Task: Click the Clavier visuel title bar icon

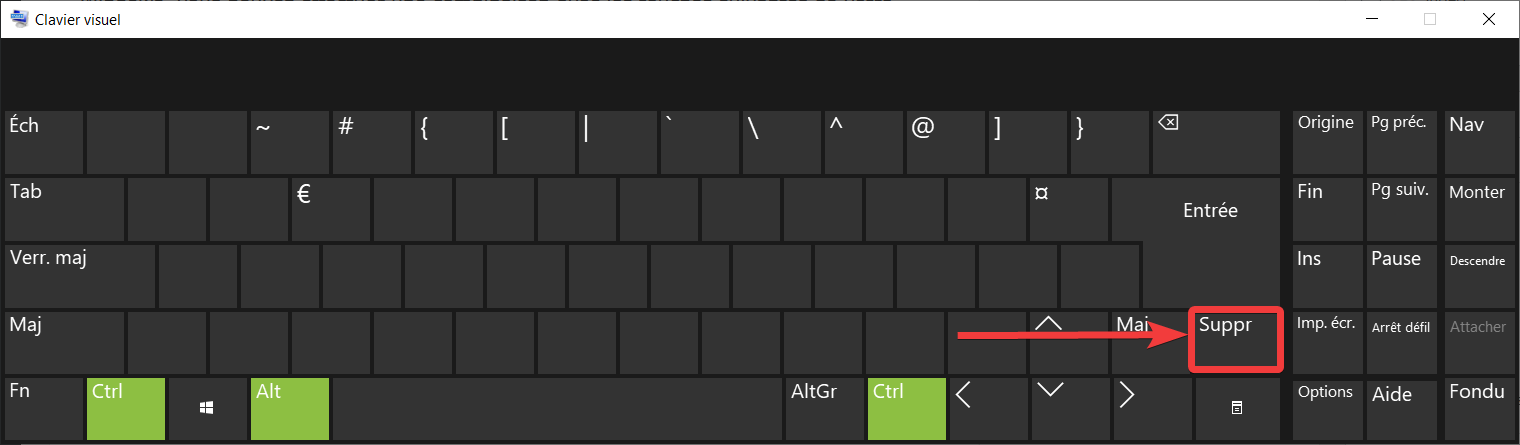Action: point(17,18)
